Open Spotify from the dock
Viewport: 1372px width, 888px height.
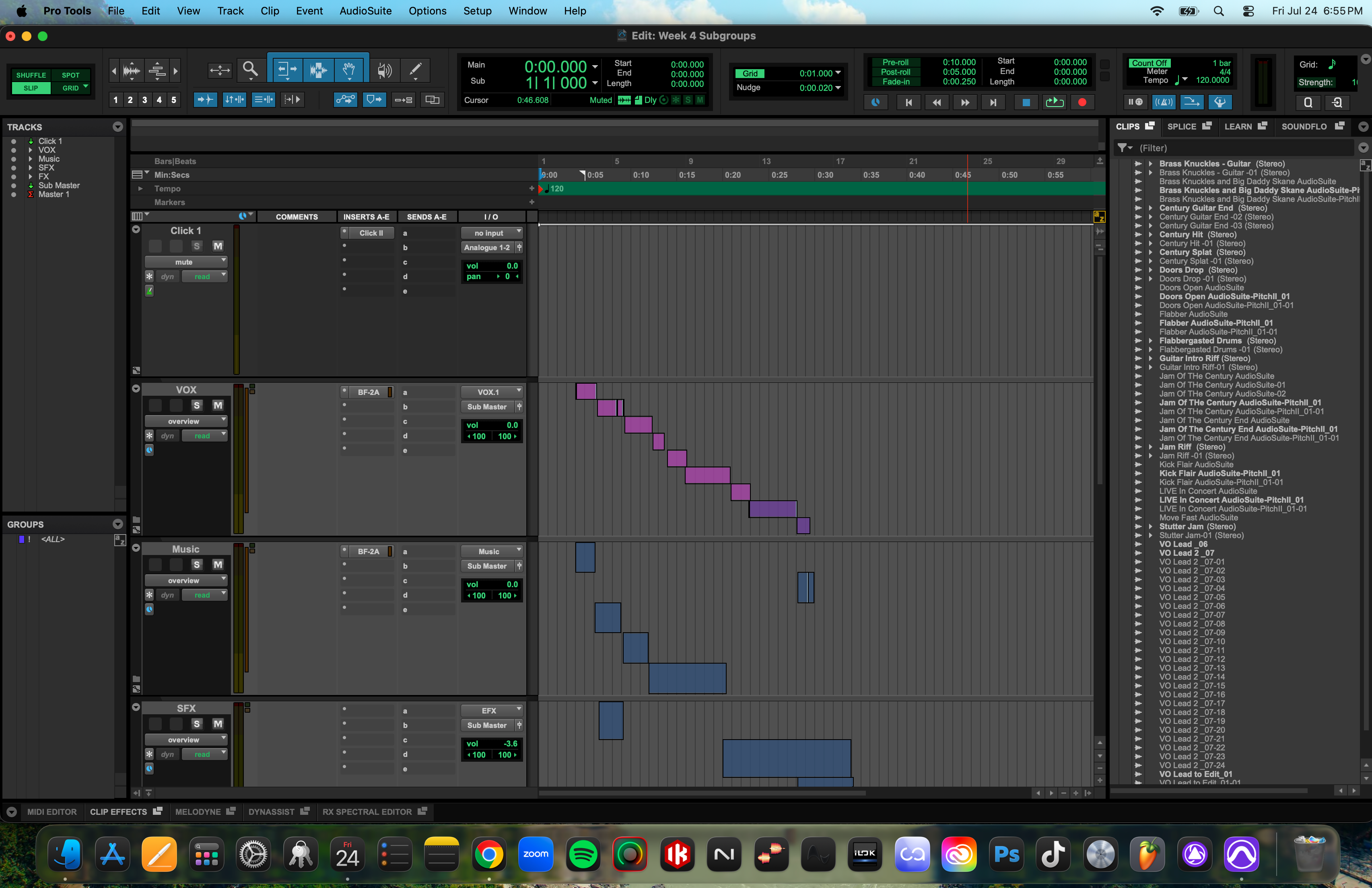tap(583, 854)
